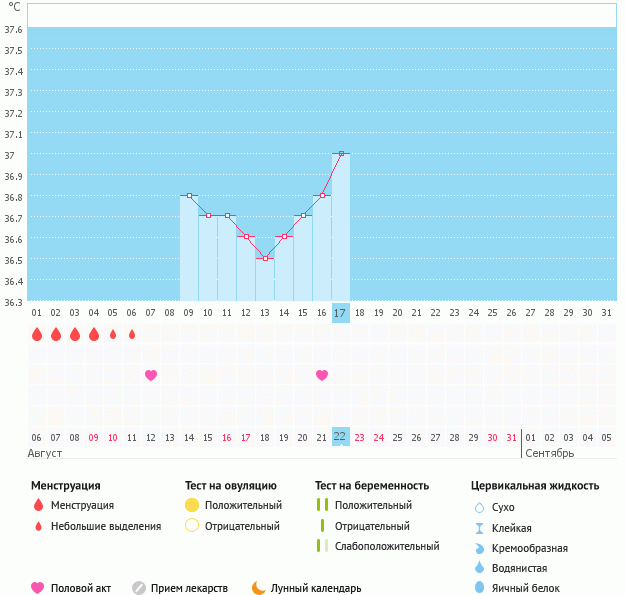The image size is (626, 595).
Task: Click the egg white cervical fluid icon
Action: pos(479,588)
